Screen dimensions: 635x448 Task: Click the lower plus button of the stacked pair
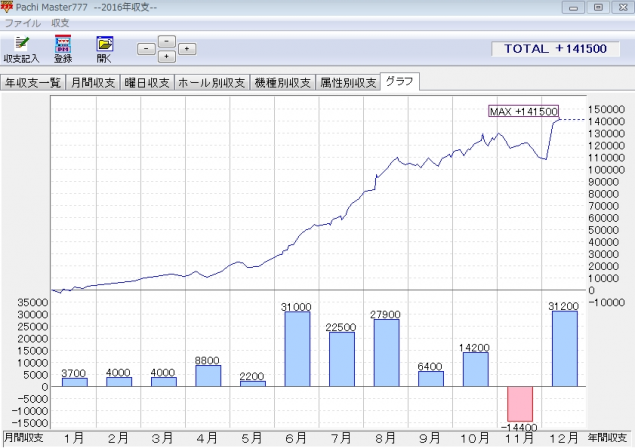tap(166, 56)
